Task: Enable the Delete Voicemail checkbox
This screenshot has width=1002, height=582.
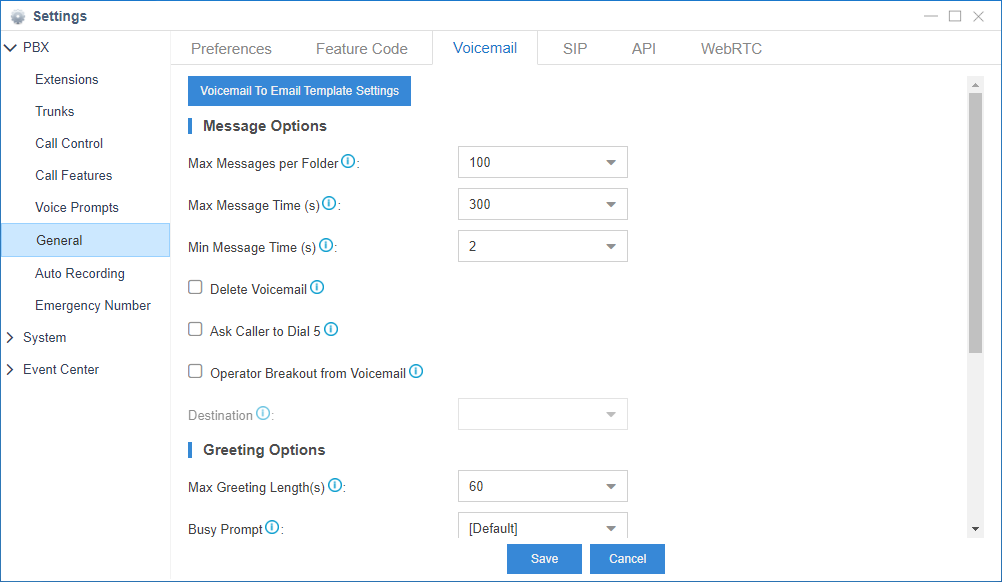Action: [x=196, y=288]
